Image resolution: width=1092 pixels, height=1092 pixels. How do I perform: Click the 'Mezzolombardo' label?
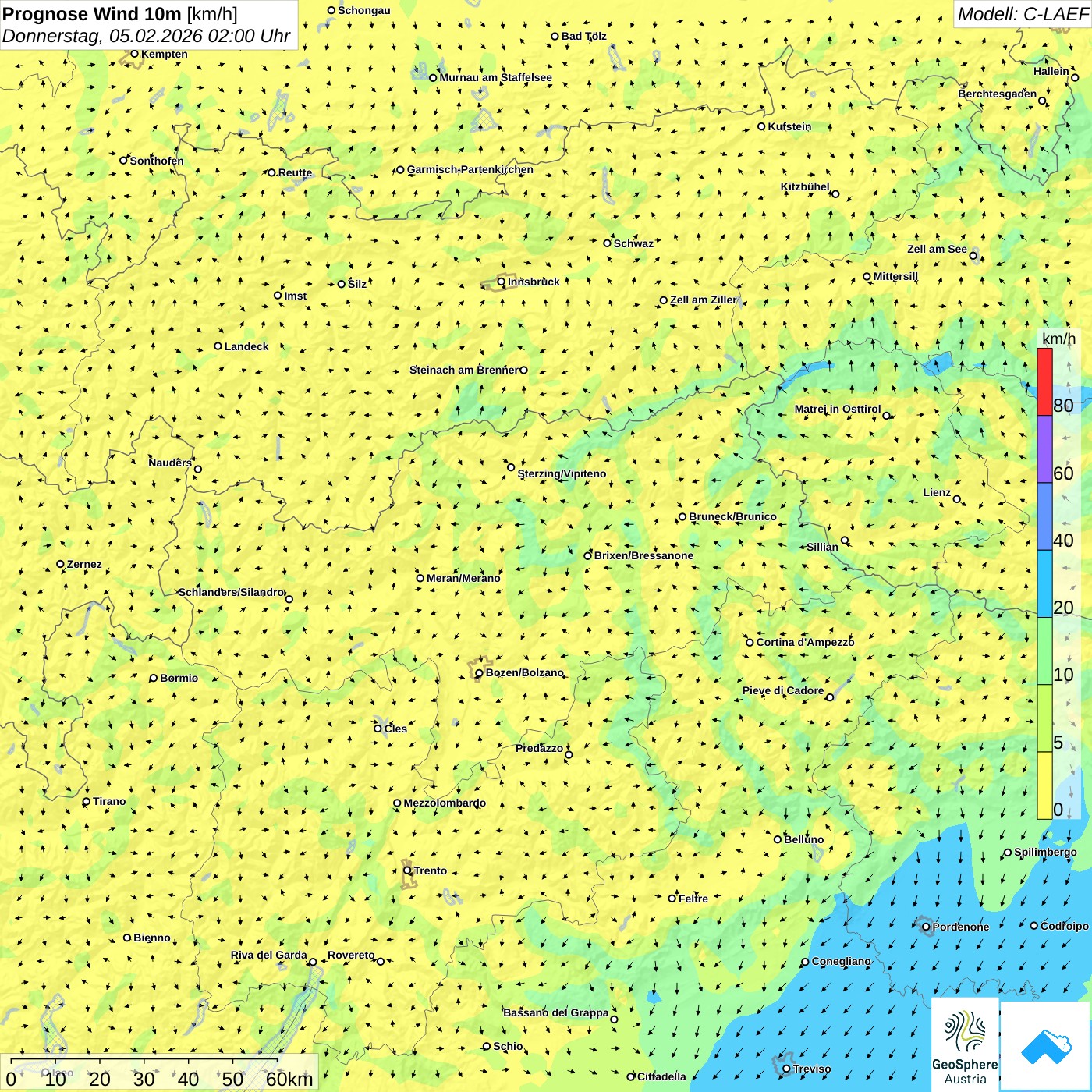pos(445,803)
